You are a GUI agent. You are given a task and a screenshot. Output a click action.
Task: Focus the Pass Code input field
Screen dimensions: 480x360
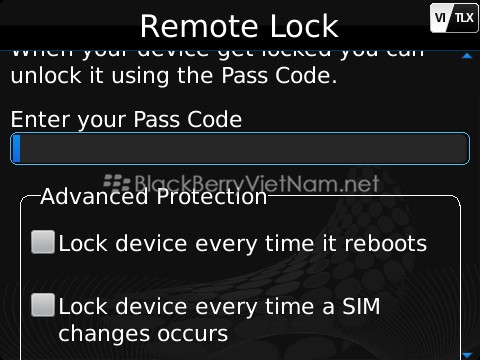[x=240, y=148]
